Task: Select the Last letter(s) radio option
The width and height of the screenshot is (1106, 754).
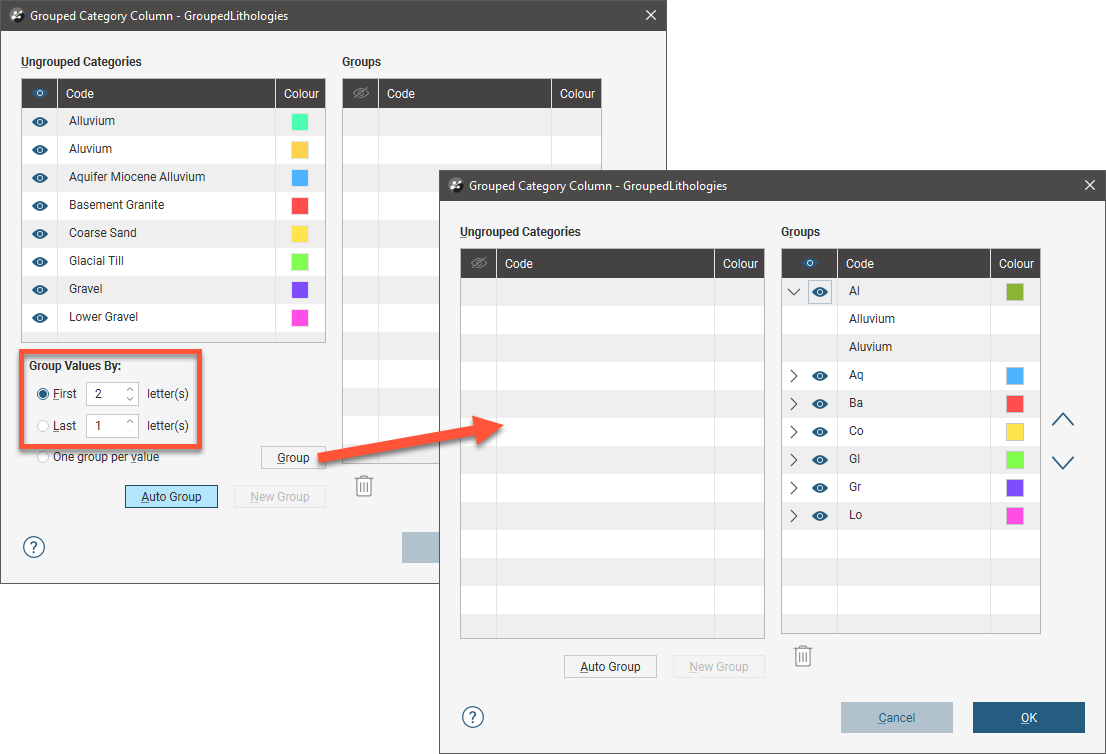Action: click(x=43, y=426)
